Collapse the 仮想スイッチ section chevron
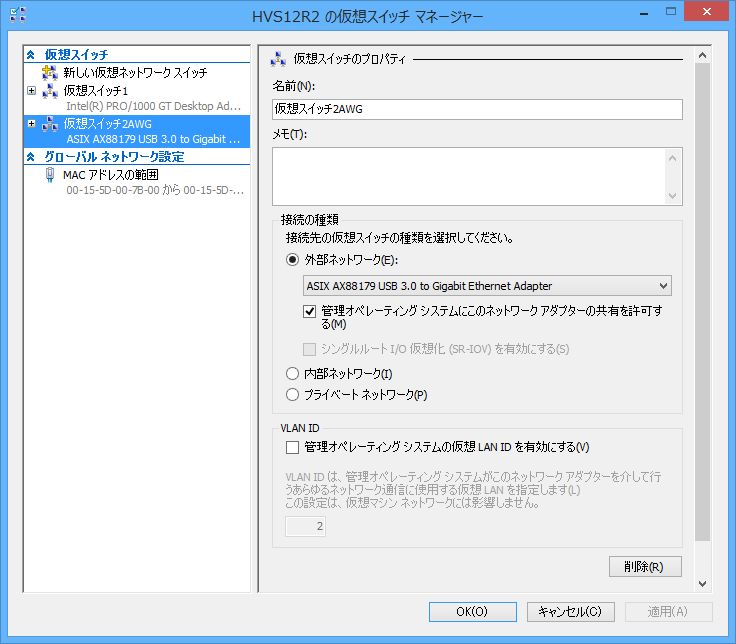Screen dimensions: 736x644 (x=31, y=55)
